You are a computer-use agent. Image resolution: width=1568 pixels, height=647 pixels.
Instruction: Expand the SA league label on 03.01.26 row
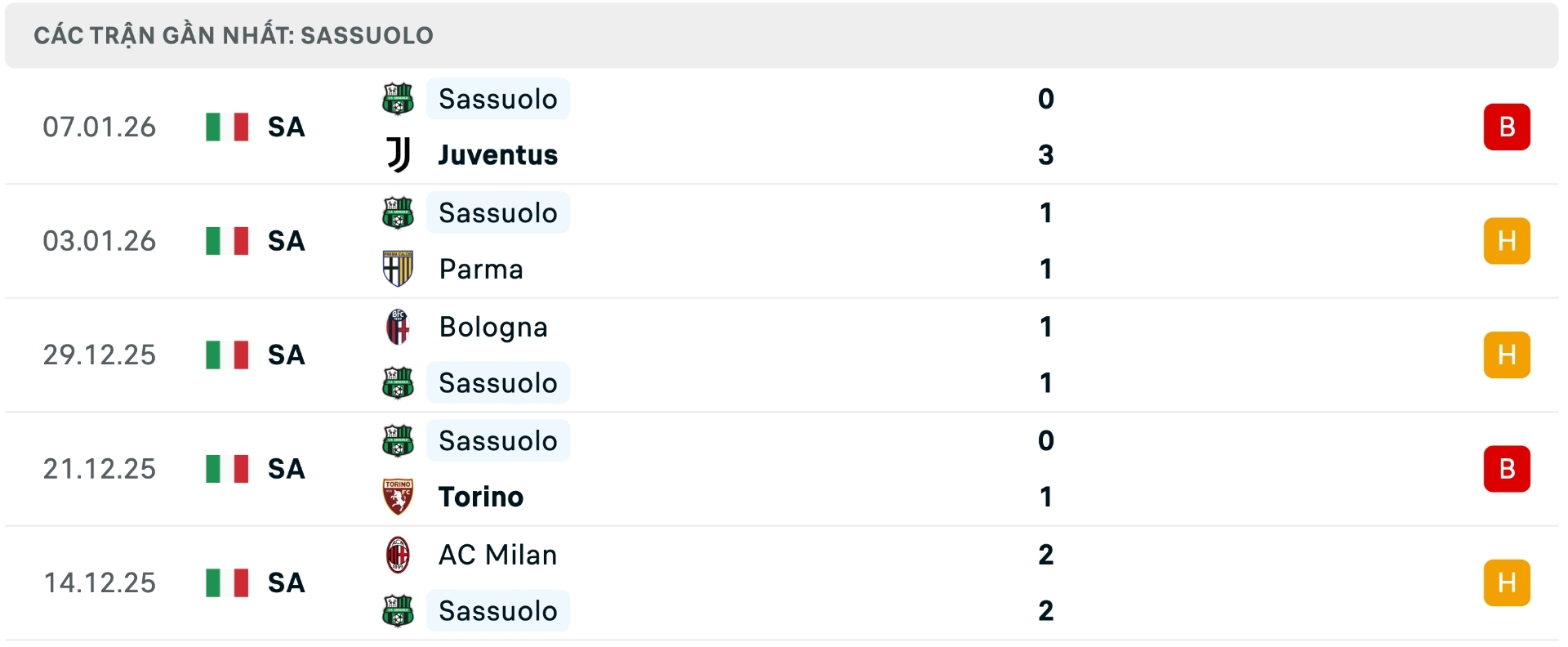point(284,241)
